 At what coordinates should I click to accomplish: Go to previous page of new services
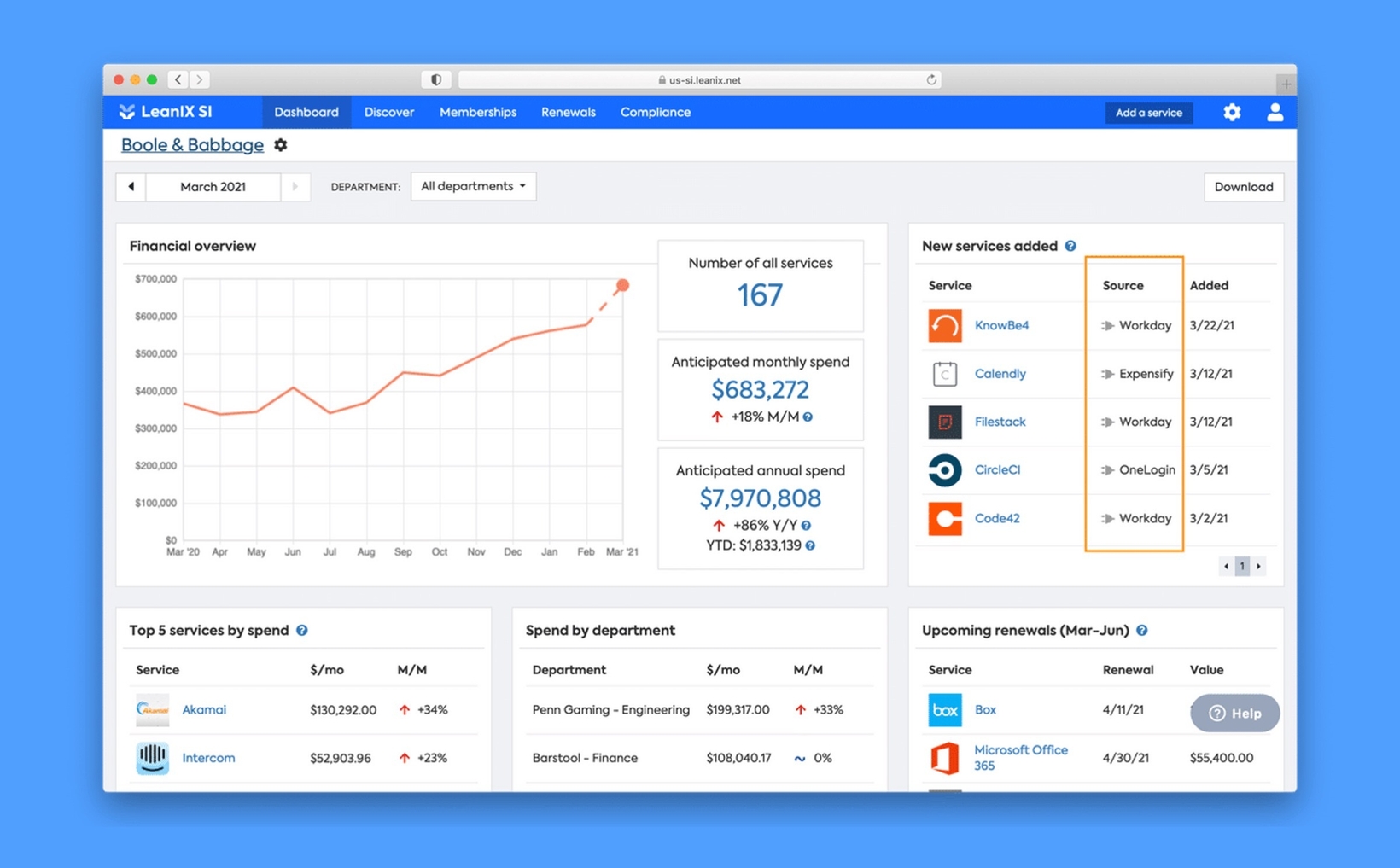1227,566
